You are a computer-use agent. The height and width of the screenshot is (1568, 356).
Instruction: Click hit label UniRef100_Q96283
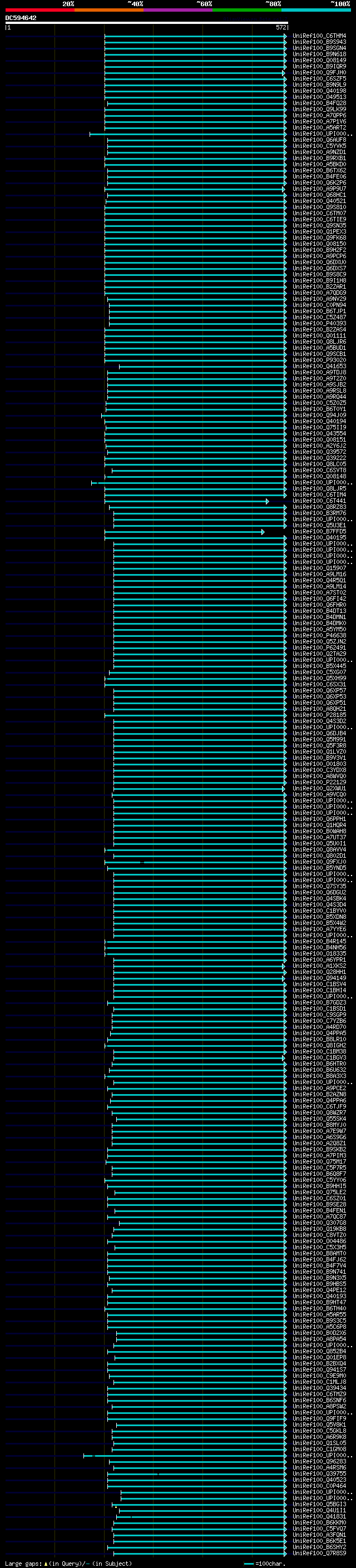pos(319,1462)
